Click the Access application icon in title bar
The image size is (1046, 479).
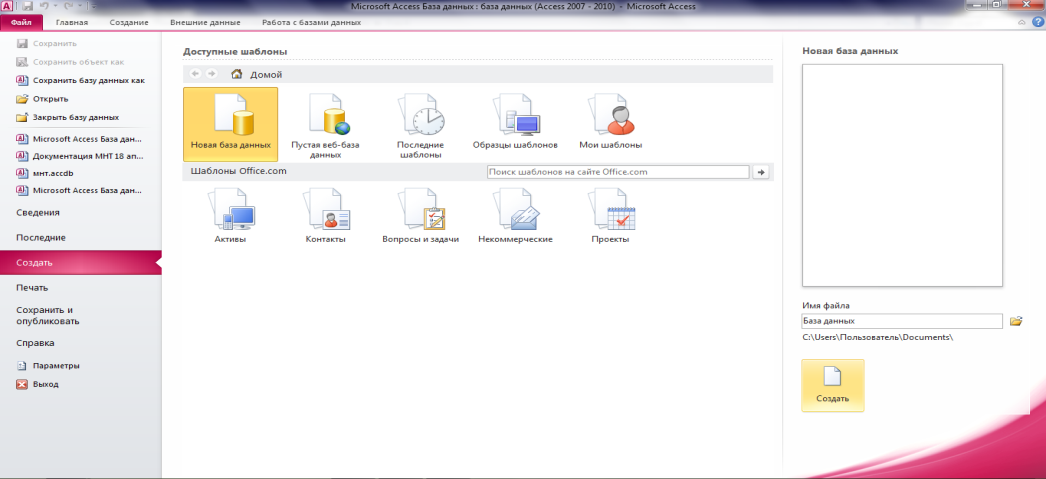pyautogui.click(x=7, y=6)
